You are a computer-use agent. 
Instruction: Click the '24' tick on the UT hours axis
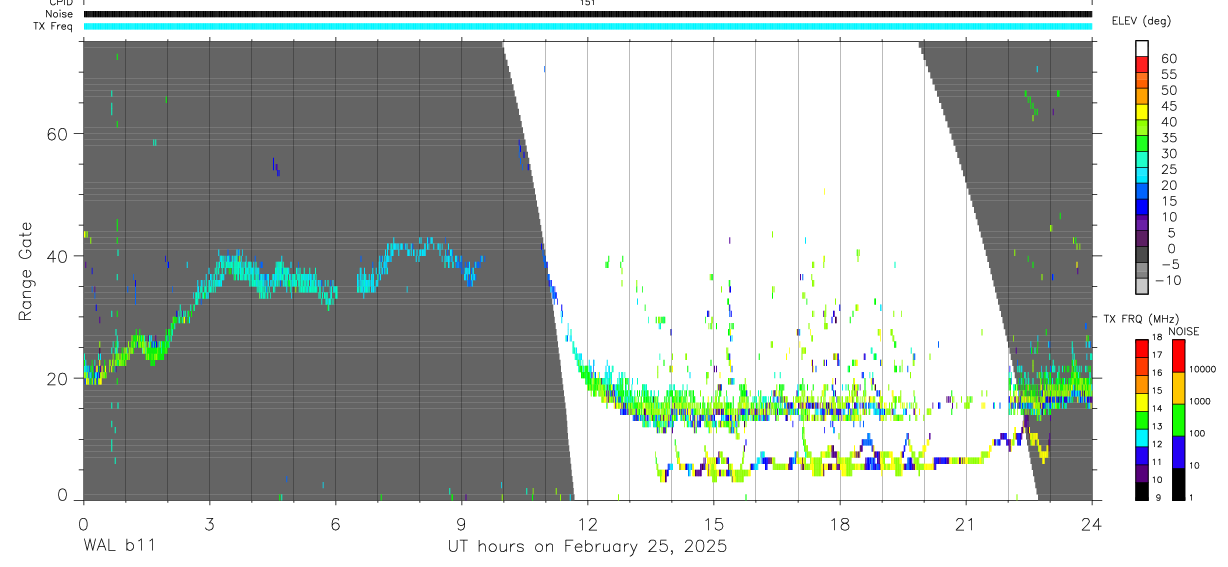point(1092,523)
